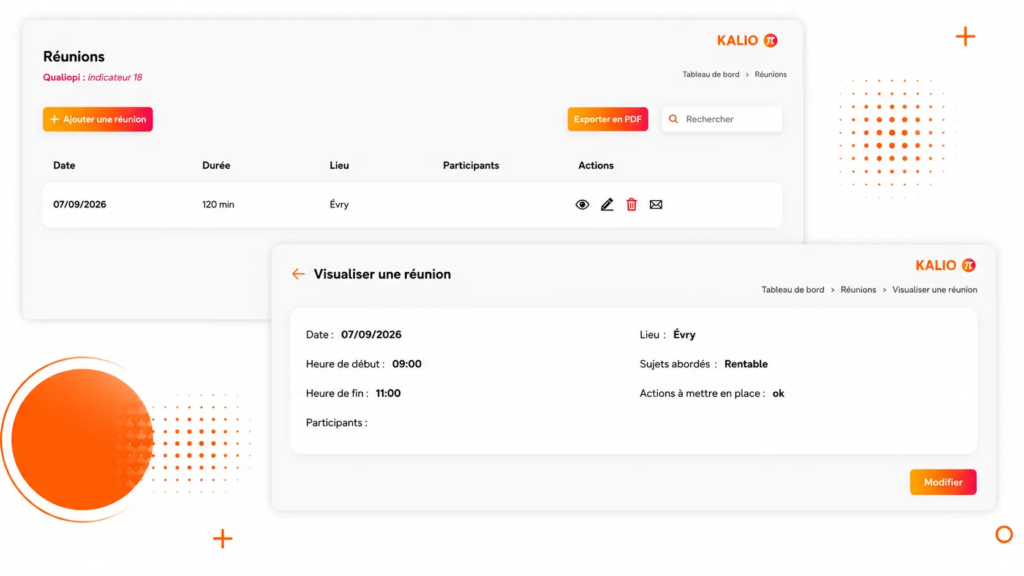Open Tableau de bord breadcrumb in Réunions panel
Viewport: 1024px width, 576px height.
pyautogui.click(x=711, y=74)
